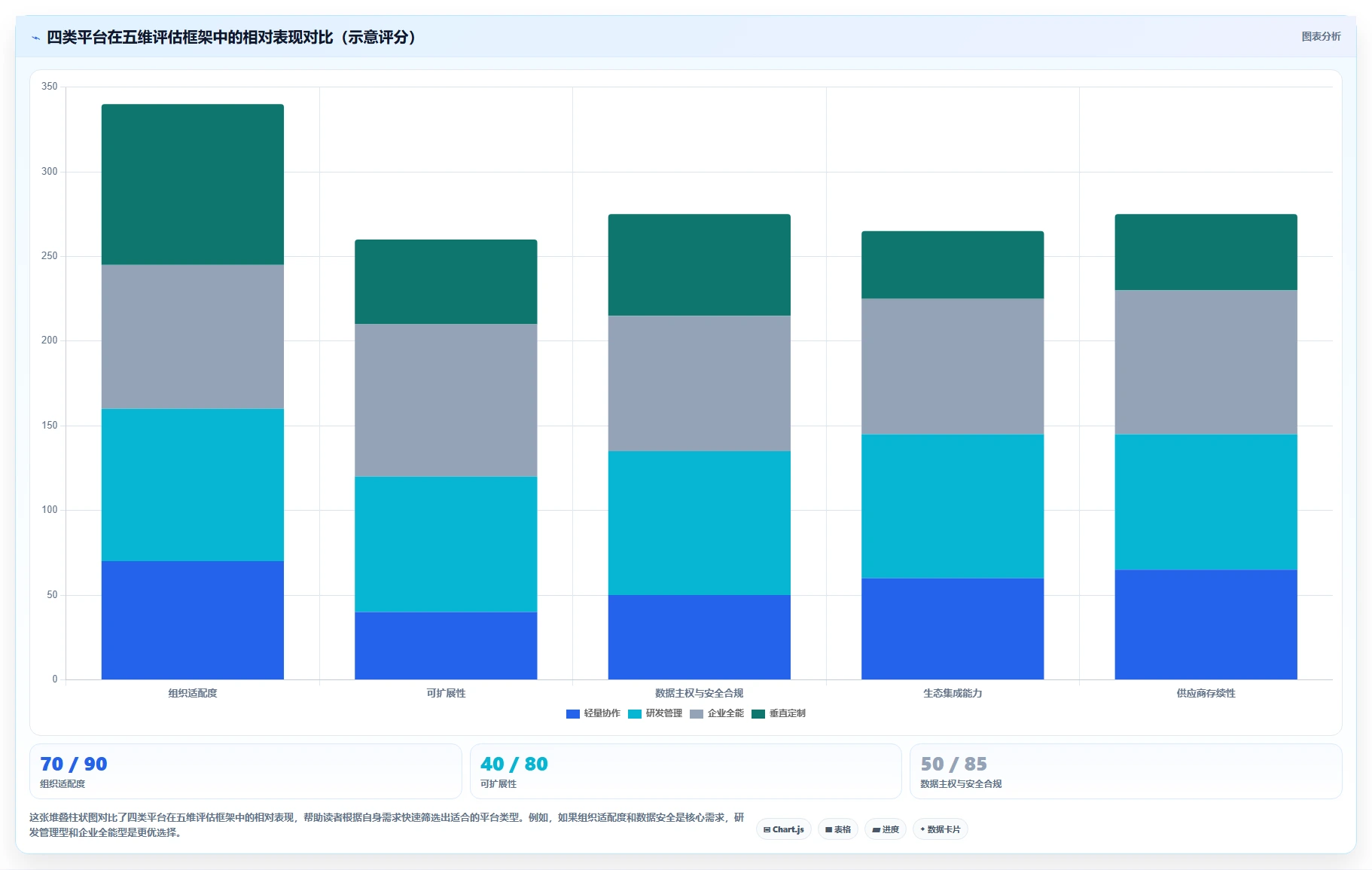The image size is (1372, 870).
Task: Click the gray 企业全能 segment of 供应商存续性 bar
Action: tap(1206, 362)
